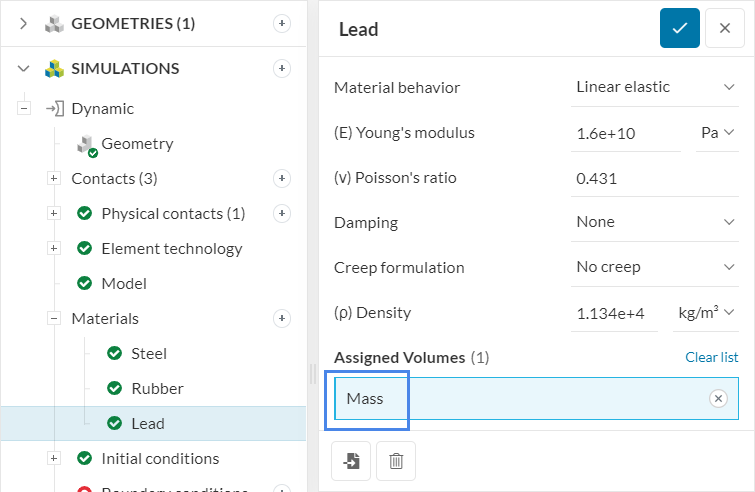
Task: Add a new geometry with plus icon
Action: coord(282,24)
